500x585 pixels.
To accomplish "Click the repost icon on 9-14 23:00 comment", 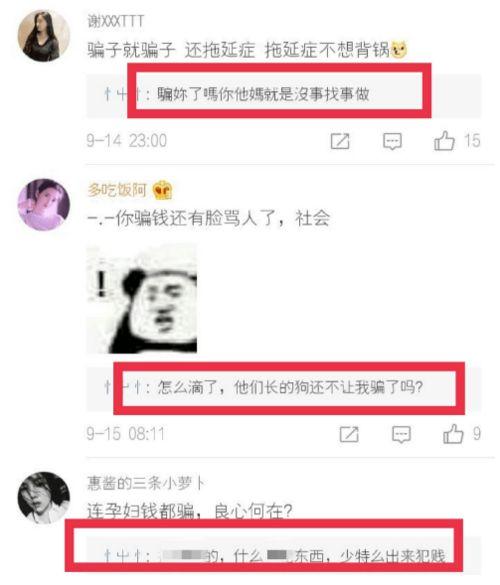I will pos(340,141).
